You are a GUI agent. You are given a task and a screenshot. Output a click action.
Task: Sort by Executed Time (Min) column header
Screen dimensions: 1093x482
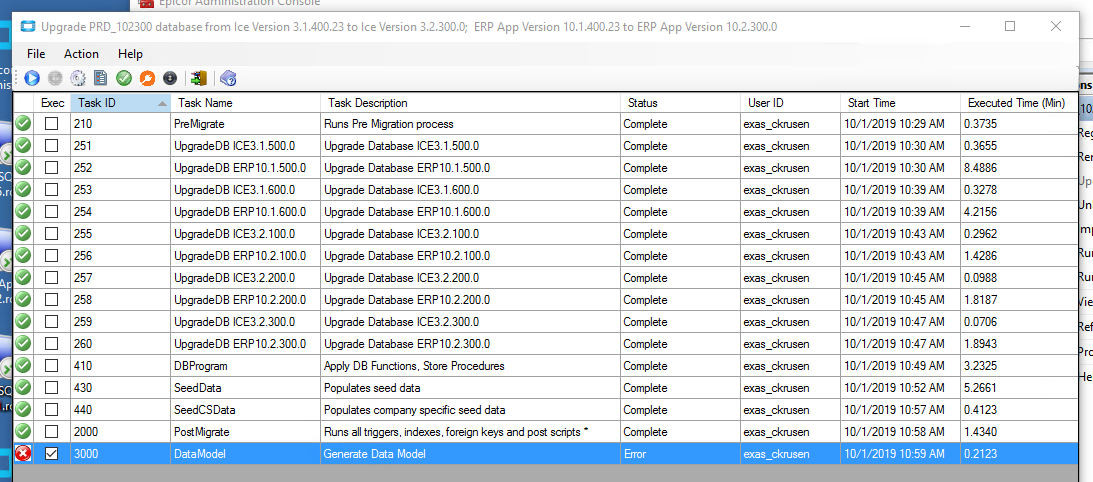point(1018,103)
